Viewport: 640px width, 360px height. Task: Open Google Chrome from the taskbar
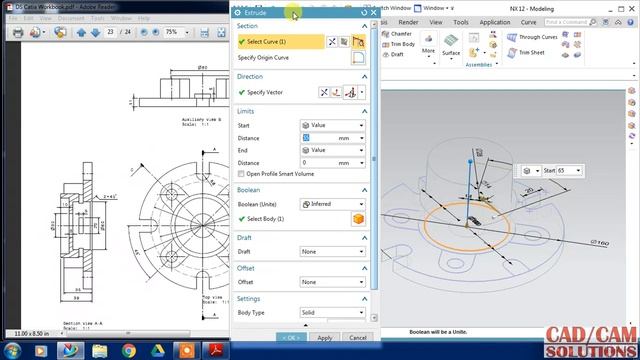(x=129, y=351)
